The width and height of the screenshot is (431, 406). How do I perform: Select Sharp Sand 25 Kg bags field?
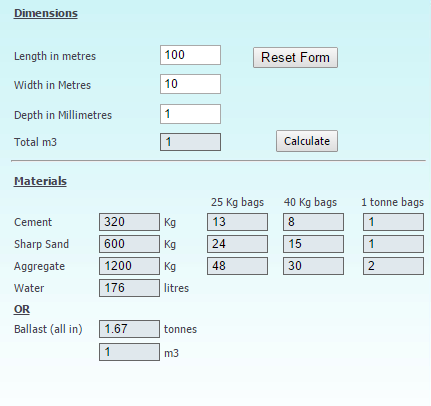(237, 244)
